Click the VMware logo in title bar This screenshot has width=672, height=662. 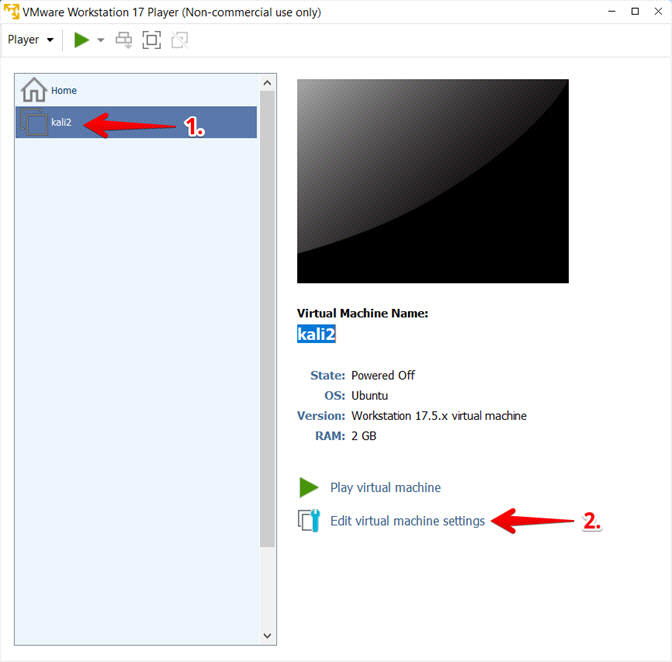[x=11, y=12]
